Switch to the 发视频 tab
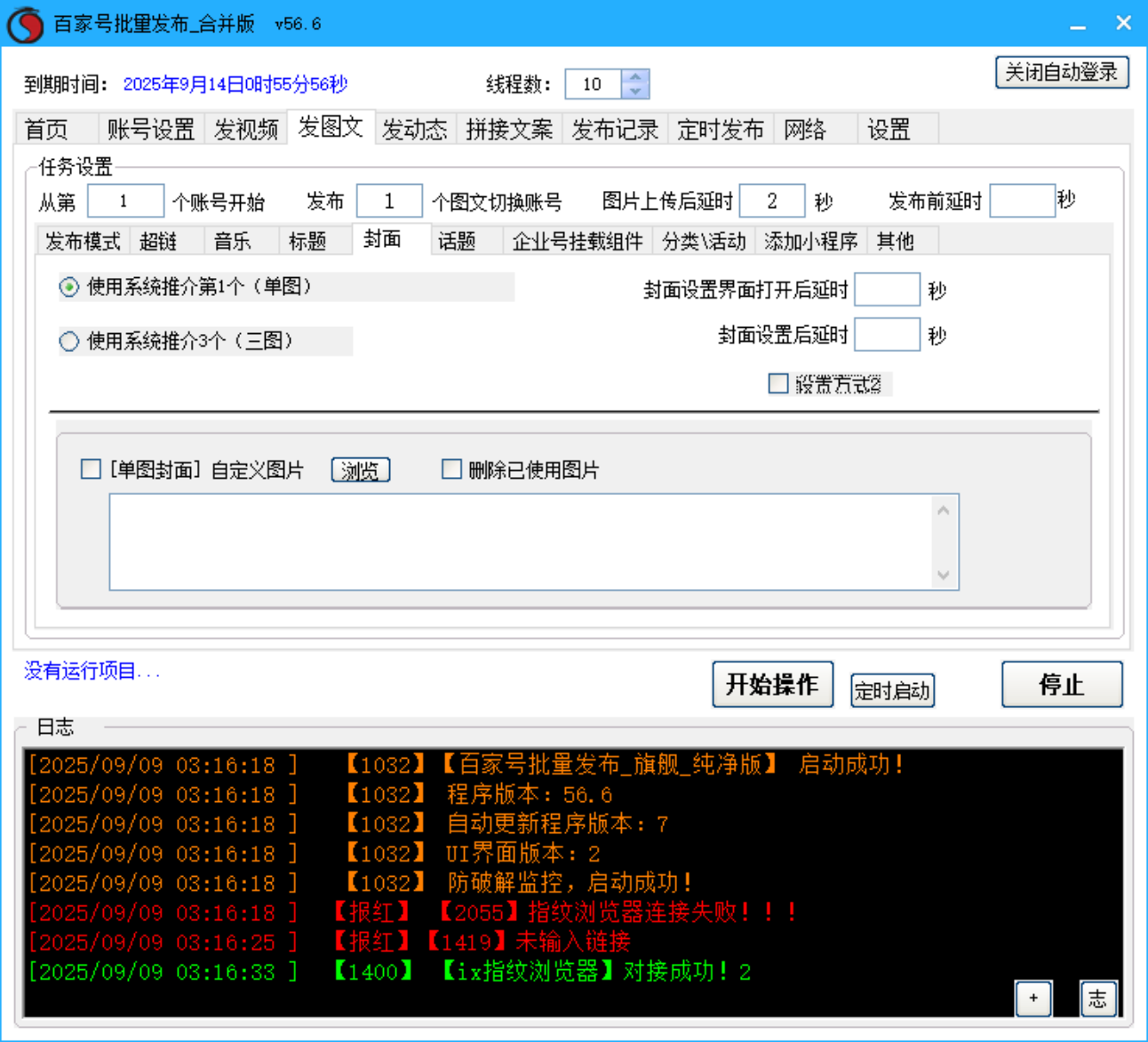The image size is (1148, 1042). [246, 129]
